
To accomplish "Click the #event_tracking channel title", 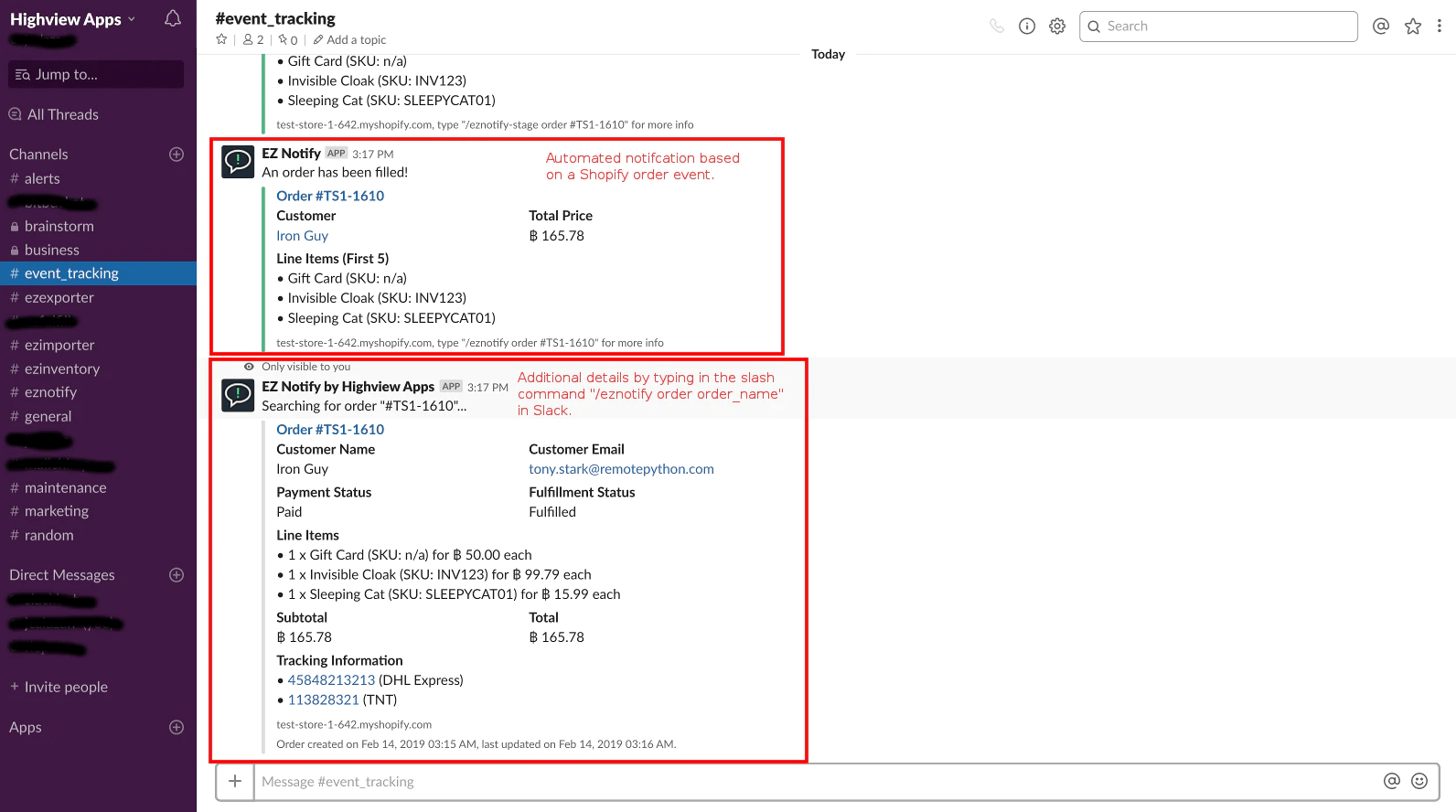I will tap(275, 18).
